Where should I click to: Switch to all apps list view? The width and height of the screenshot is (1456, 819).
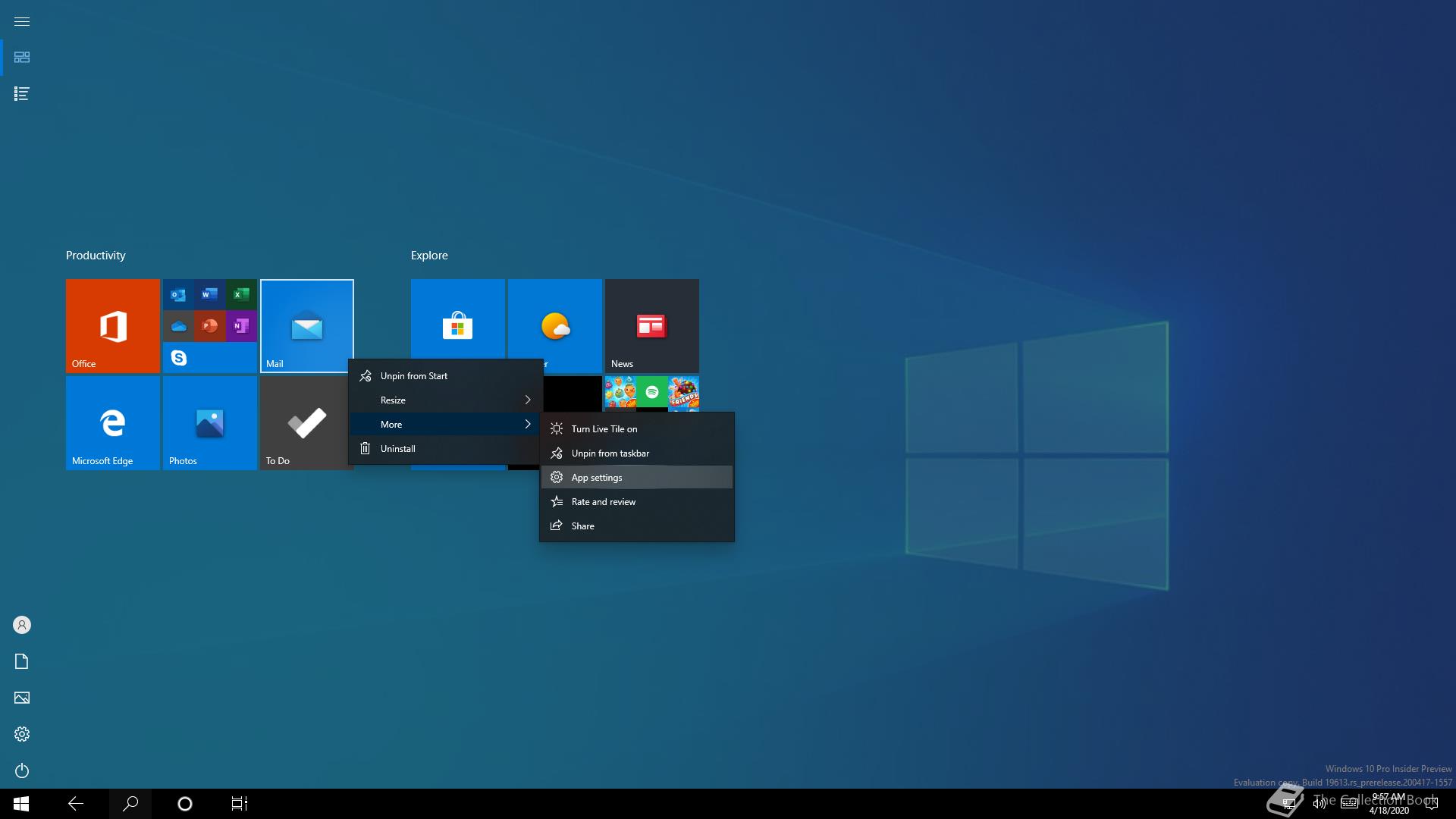tap(22, 94)
